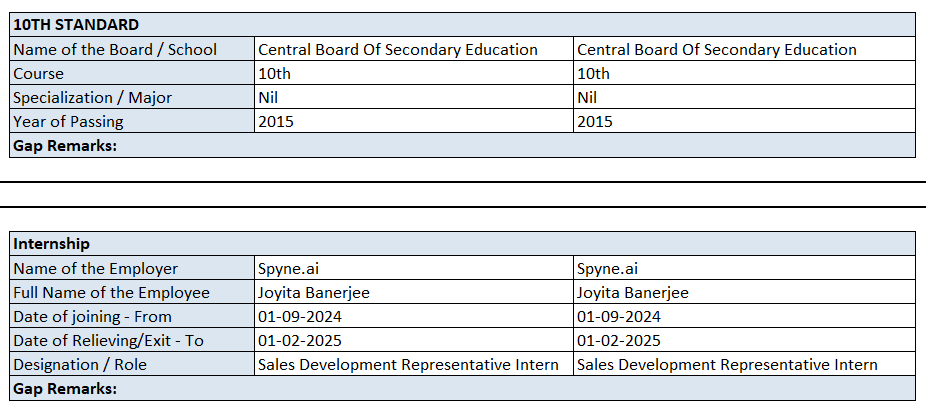The image size is (926, 407).
Task: Select the Course label cell
Action: click(39, 73)
